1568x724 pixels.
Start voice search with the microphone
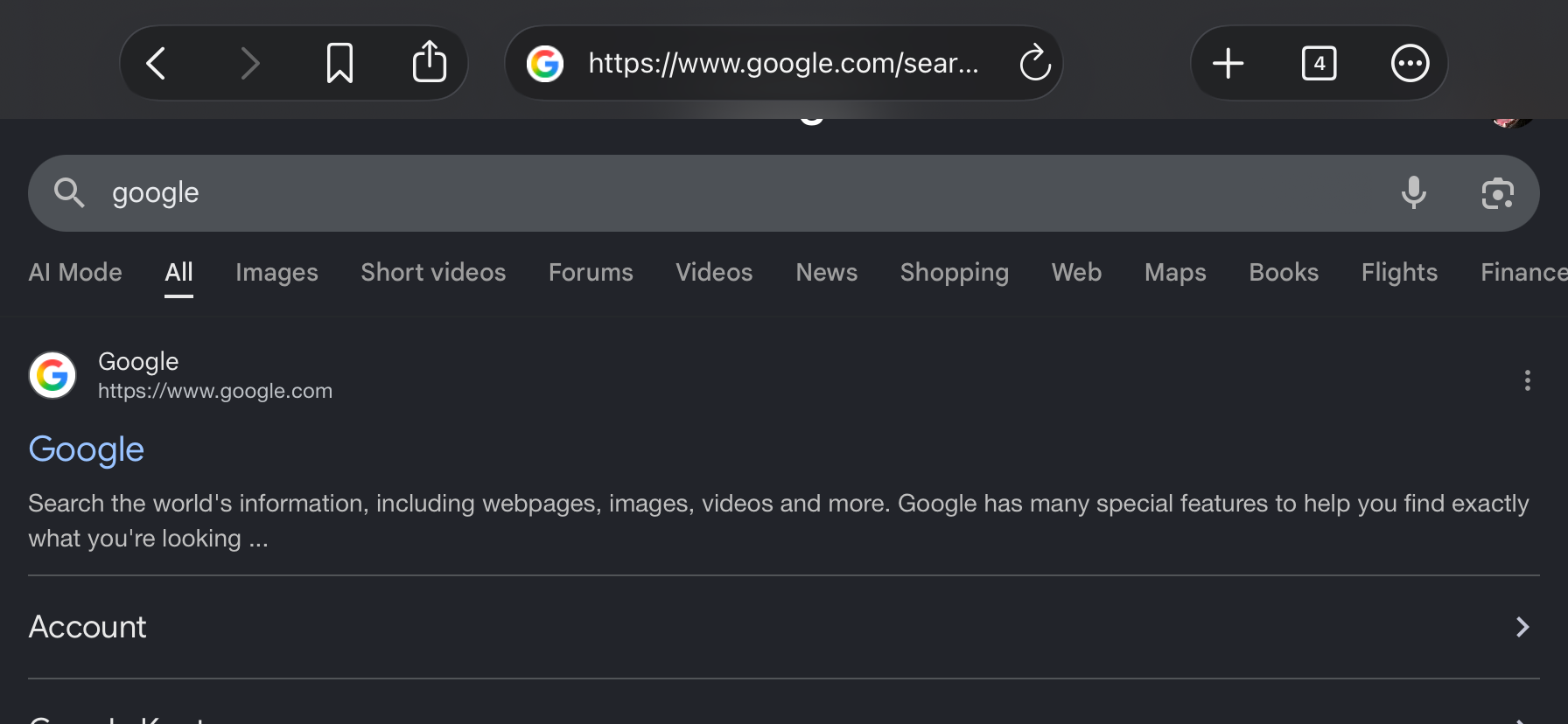click(1413, 192)
